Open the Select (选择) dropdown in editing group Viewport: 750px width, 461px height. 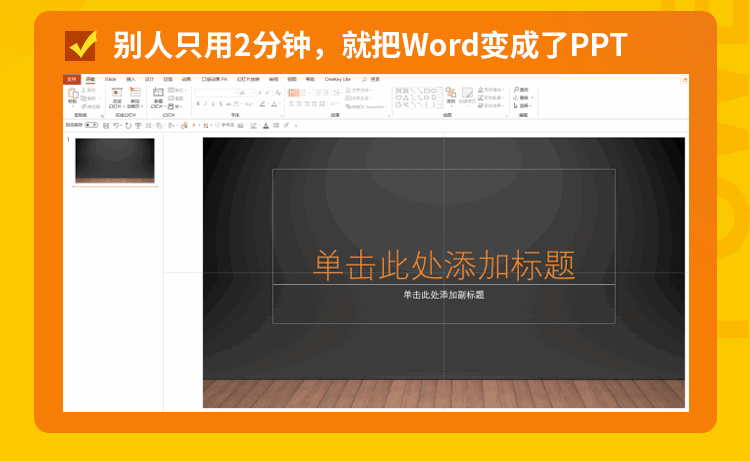(522, 105)
